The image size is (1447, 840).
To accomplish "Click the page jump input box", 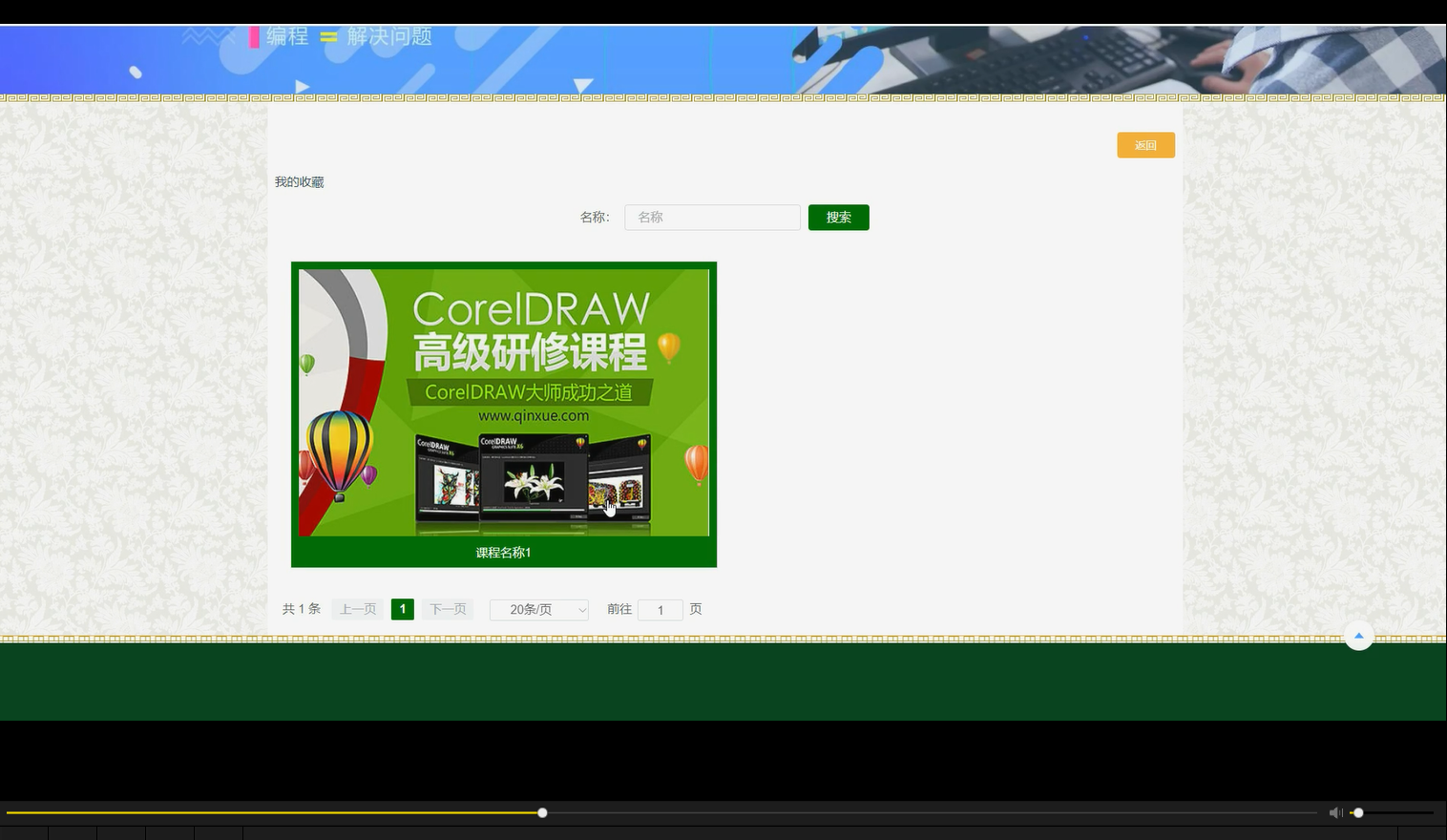I will pyautogui.click(x=660, y=609).
